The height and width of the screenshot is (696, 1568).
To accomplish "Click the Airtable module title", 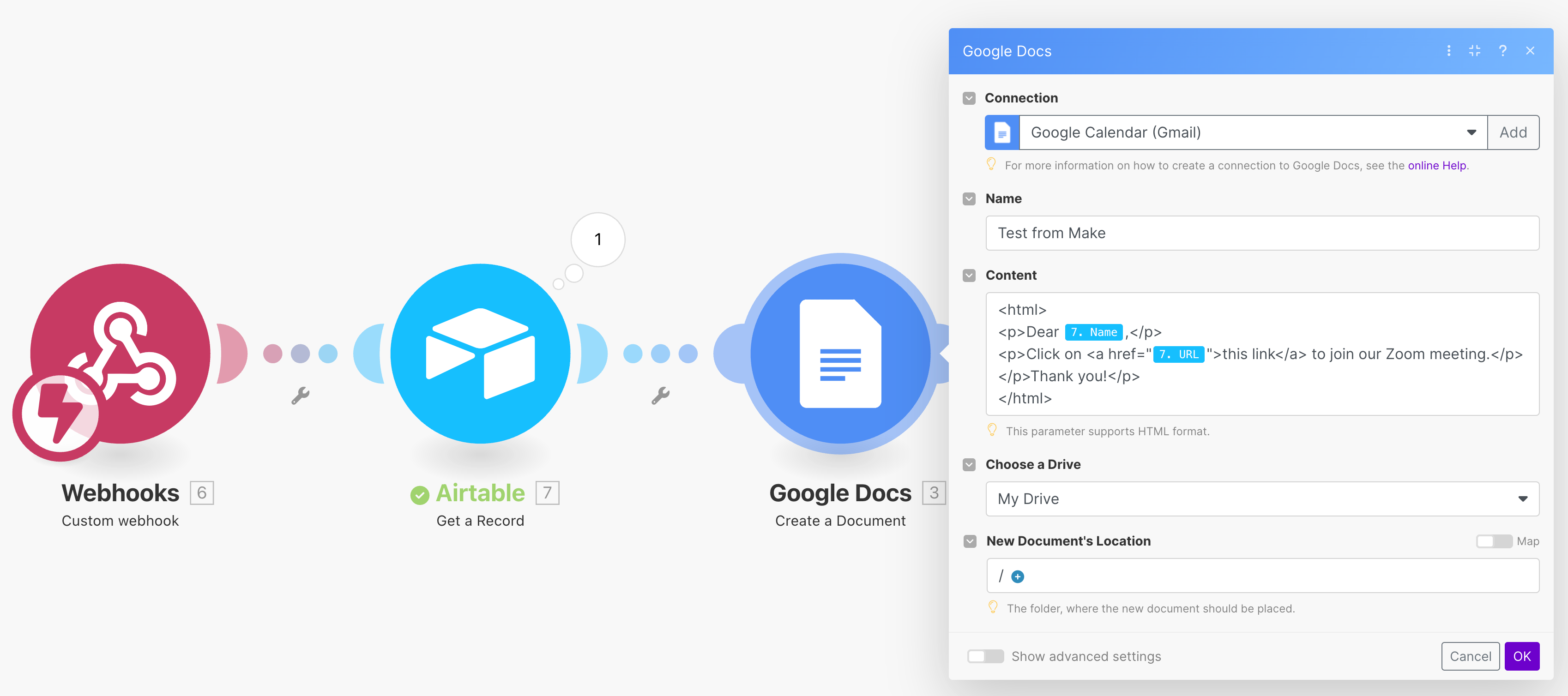I will tap(480, 493).
